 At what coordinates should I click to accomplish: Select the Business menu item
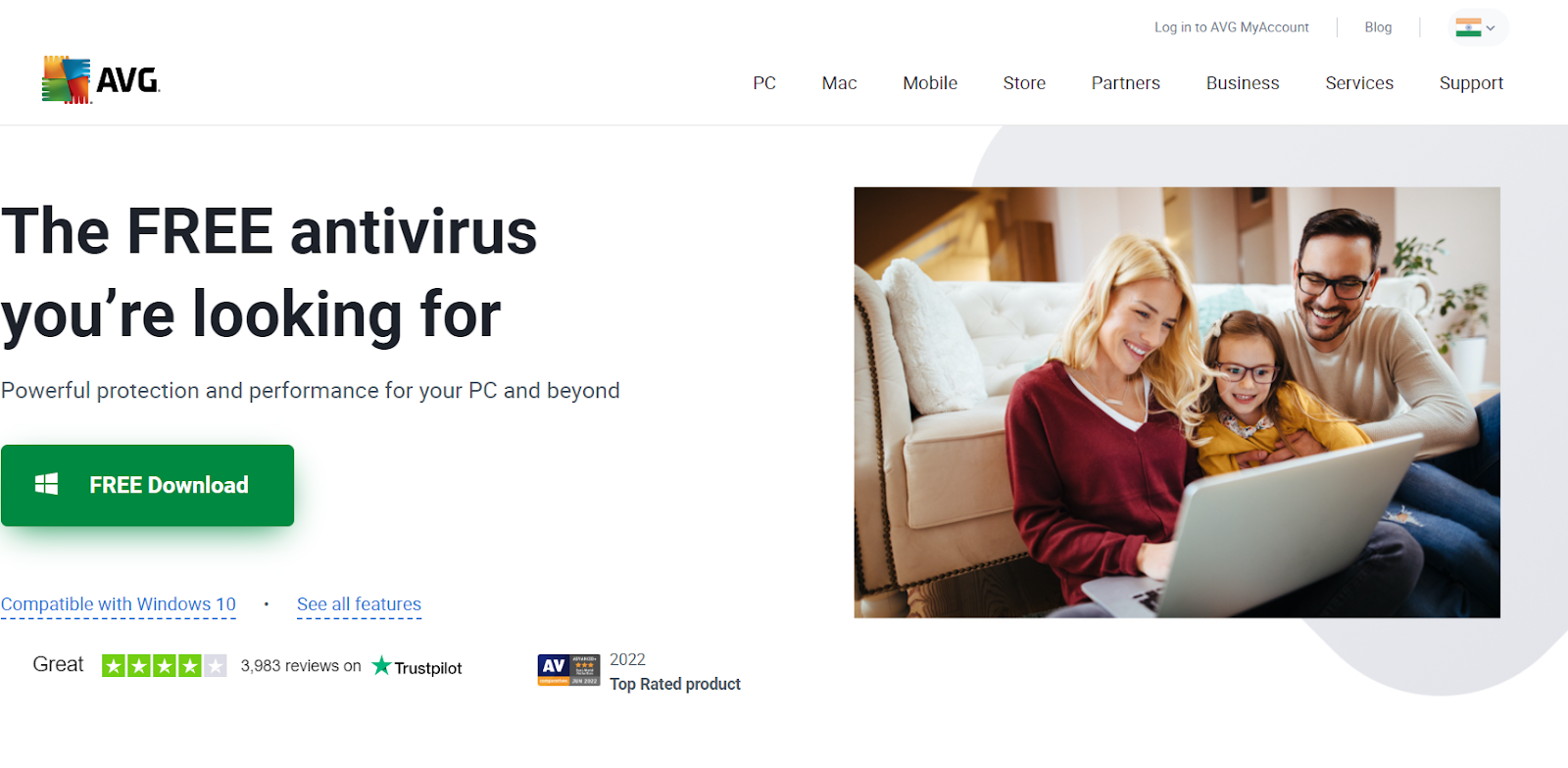click(1243, 83)
